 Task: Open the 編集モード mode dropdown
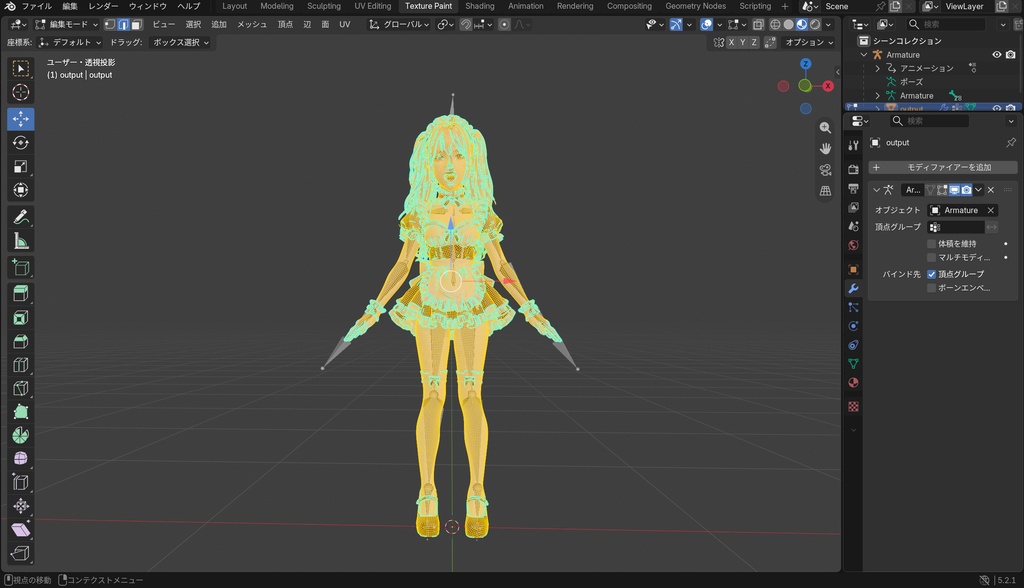pos(67,24)
